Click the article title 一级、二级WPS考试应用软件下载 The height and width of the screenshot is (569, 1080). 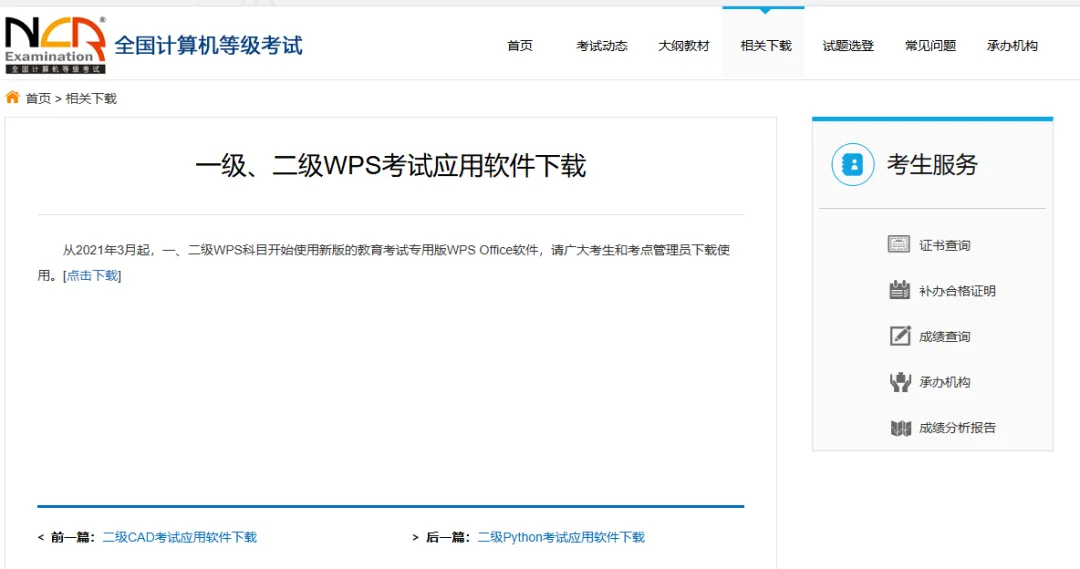(391, 166)
